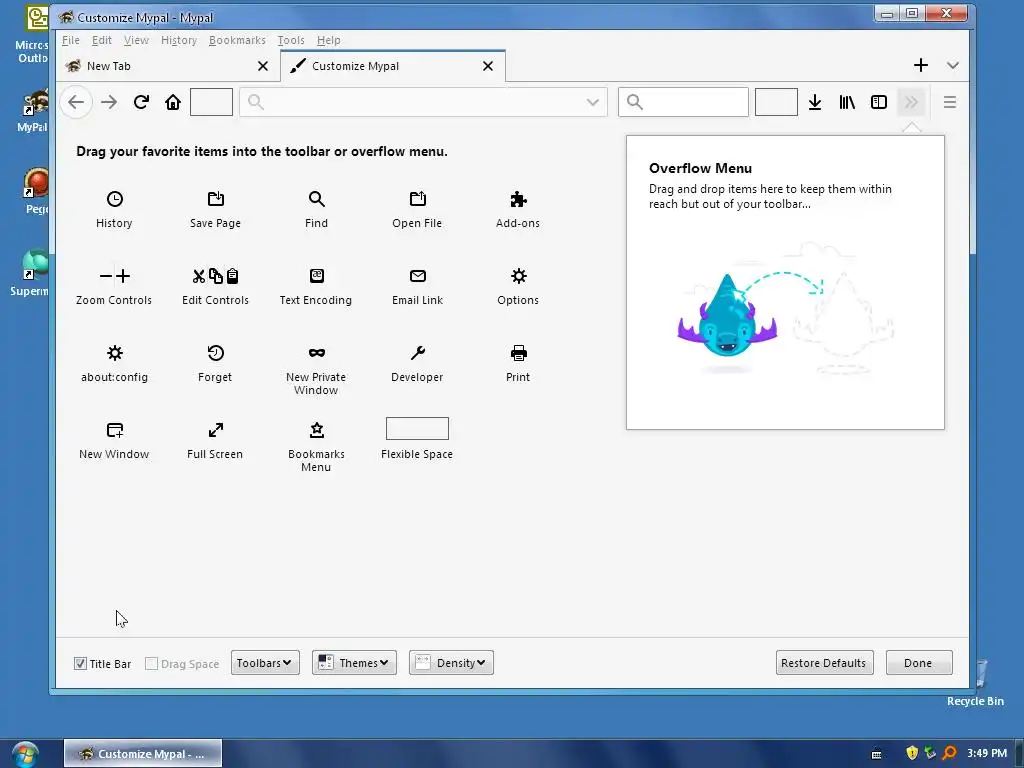
Task: Open the overflow chevron toolbar button
Action: pyautogui.click(x=911, y=102)
